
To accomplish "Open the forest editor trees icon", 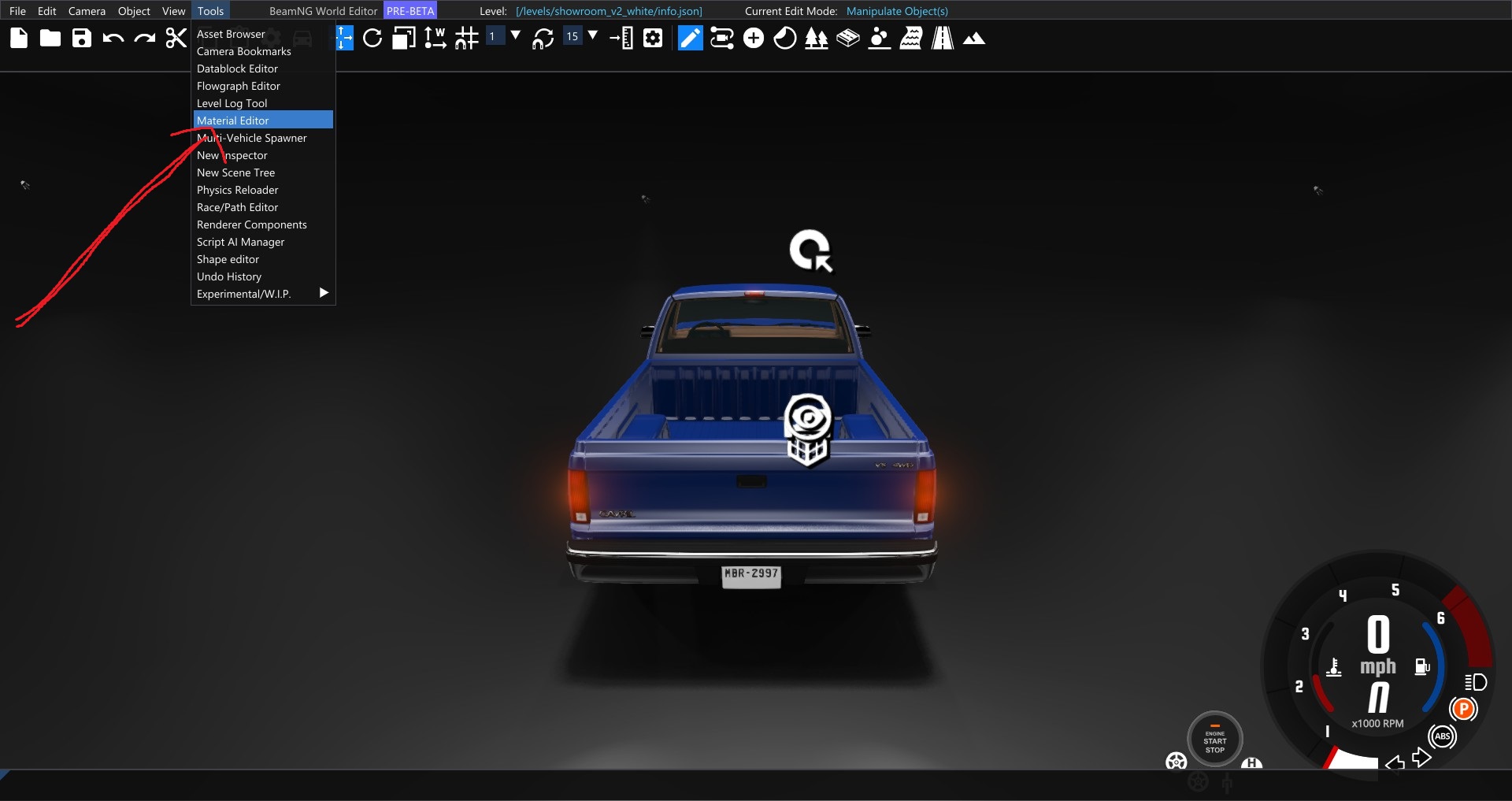I will tap(817, 38).
